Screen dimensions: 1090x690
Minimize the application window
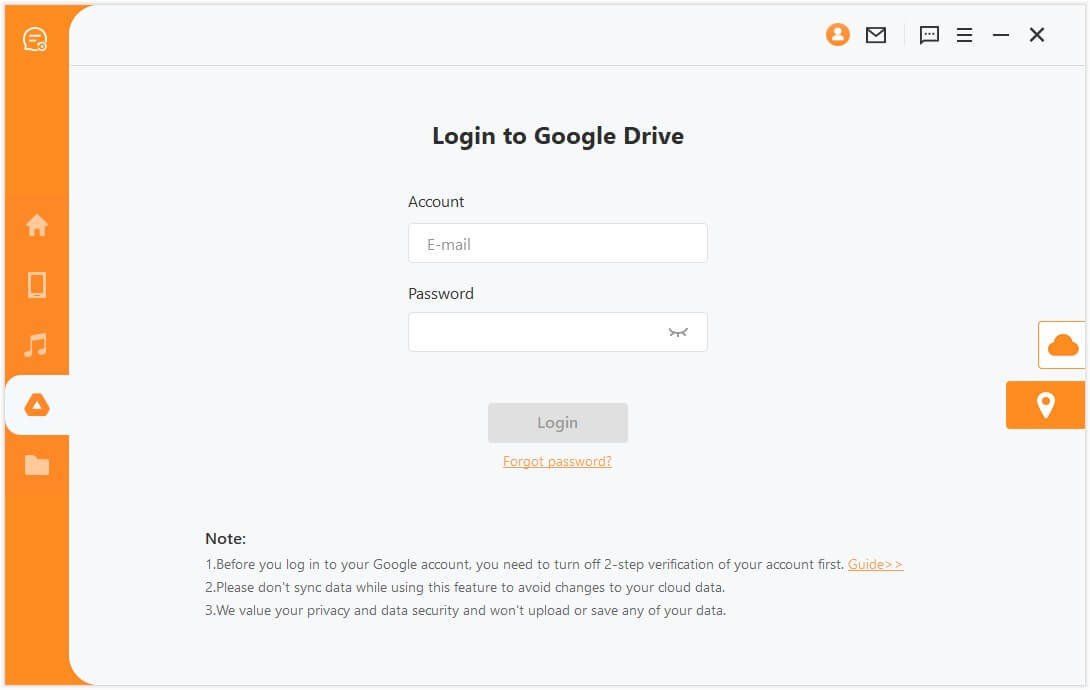1000,34
